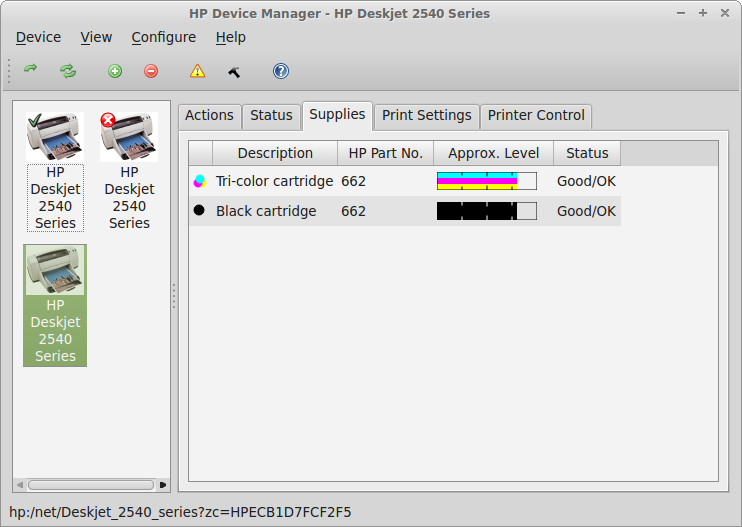This screenshot has width=742, height=527.
Task: Select the printer with the red error badge
Action: click(x=129, y=171)
